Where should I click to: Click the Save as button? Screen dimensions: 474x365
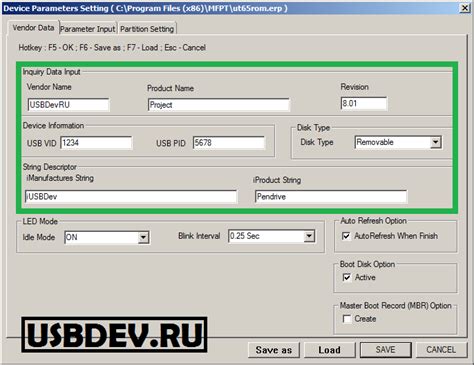click(274, 350)
